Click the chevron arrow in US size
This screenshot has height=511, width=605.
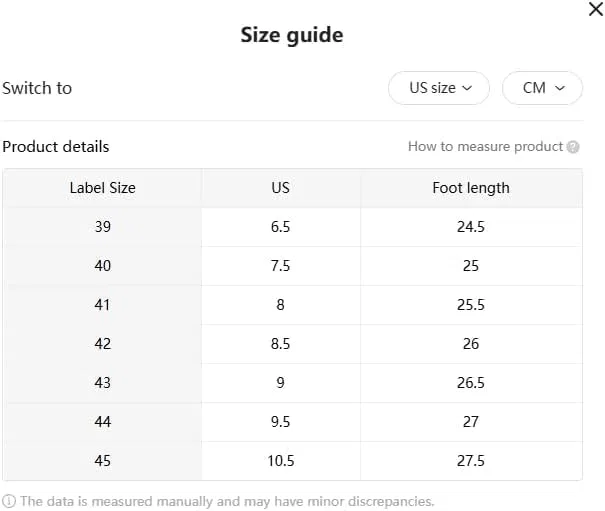467,88
